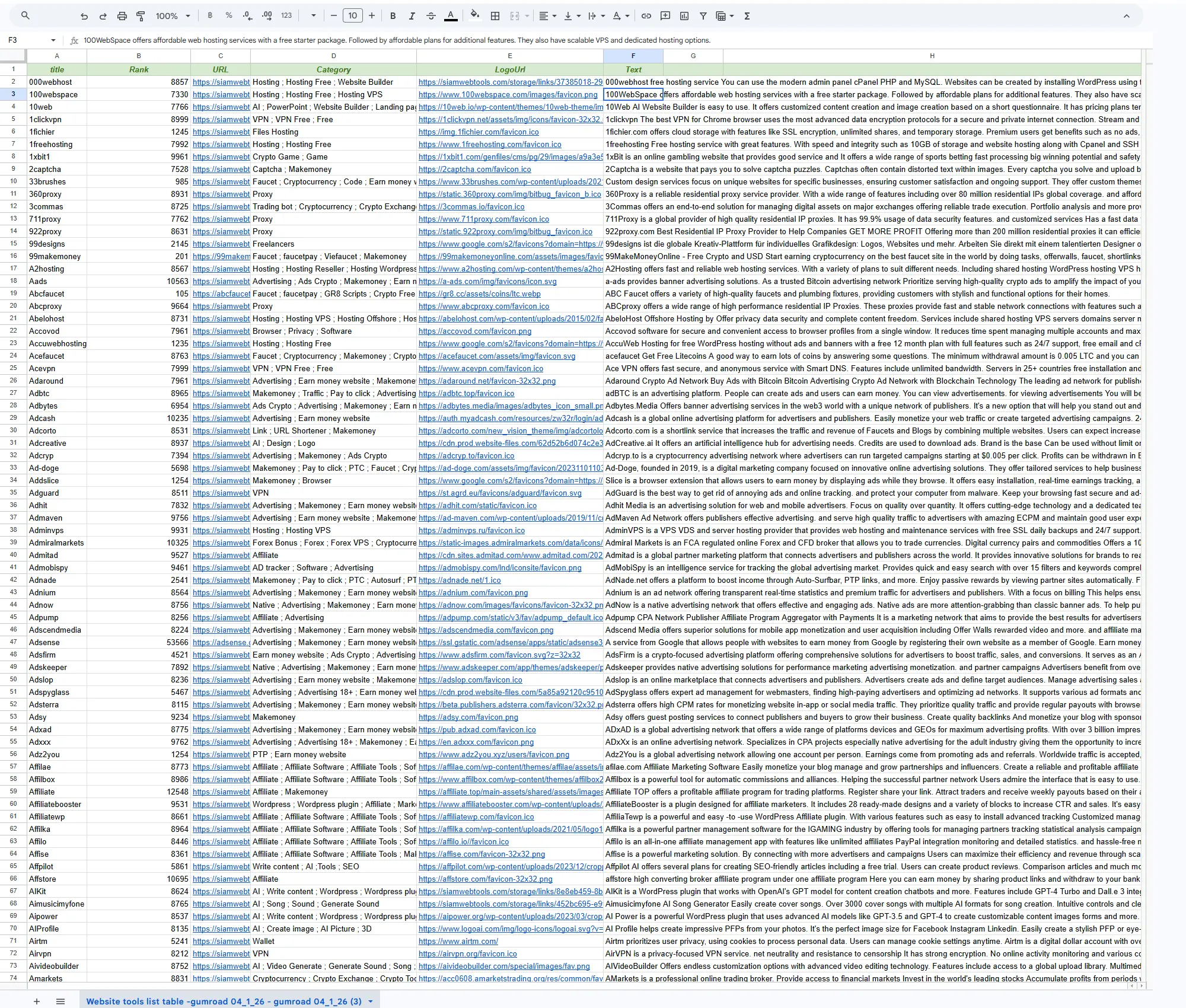Activate the paint format tool
This screenshot has height=1008, width=1186.
141,16
